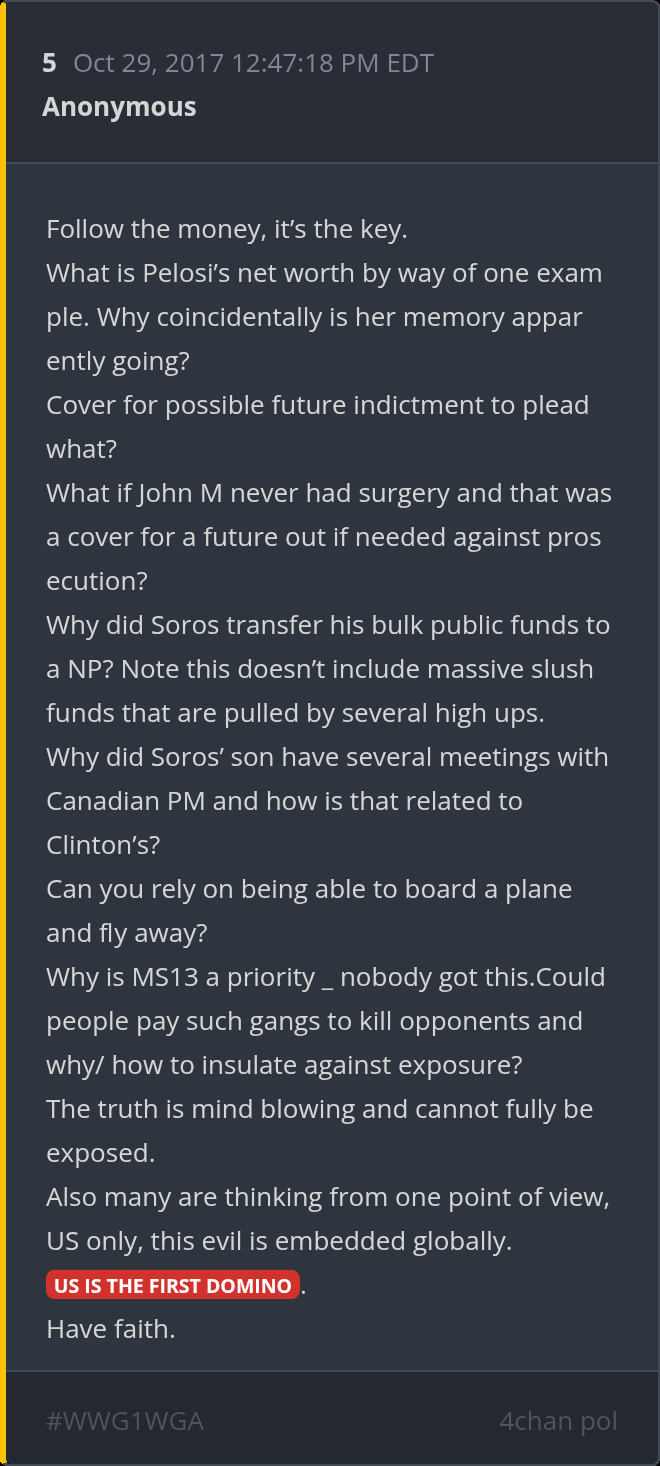Click the Oct 29, 2017 timestamp
Image resolution: width=660 pixels, height=1466 pixels.
pos(253,64)
